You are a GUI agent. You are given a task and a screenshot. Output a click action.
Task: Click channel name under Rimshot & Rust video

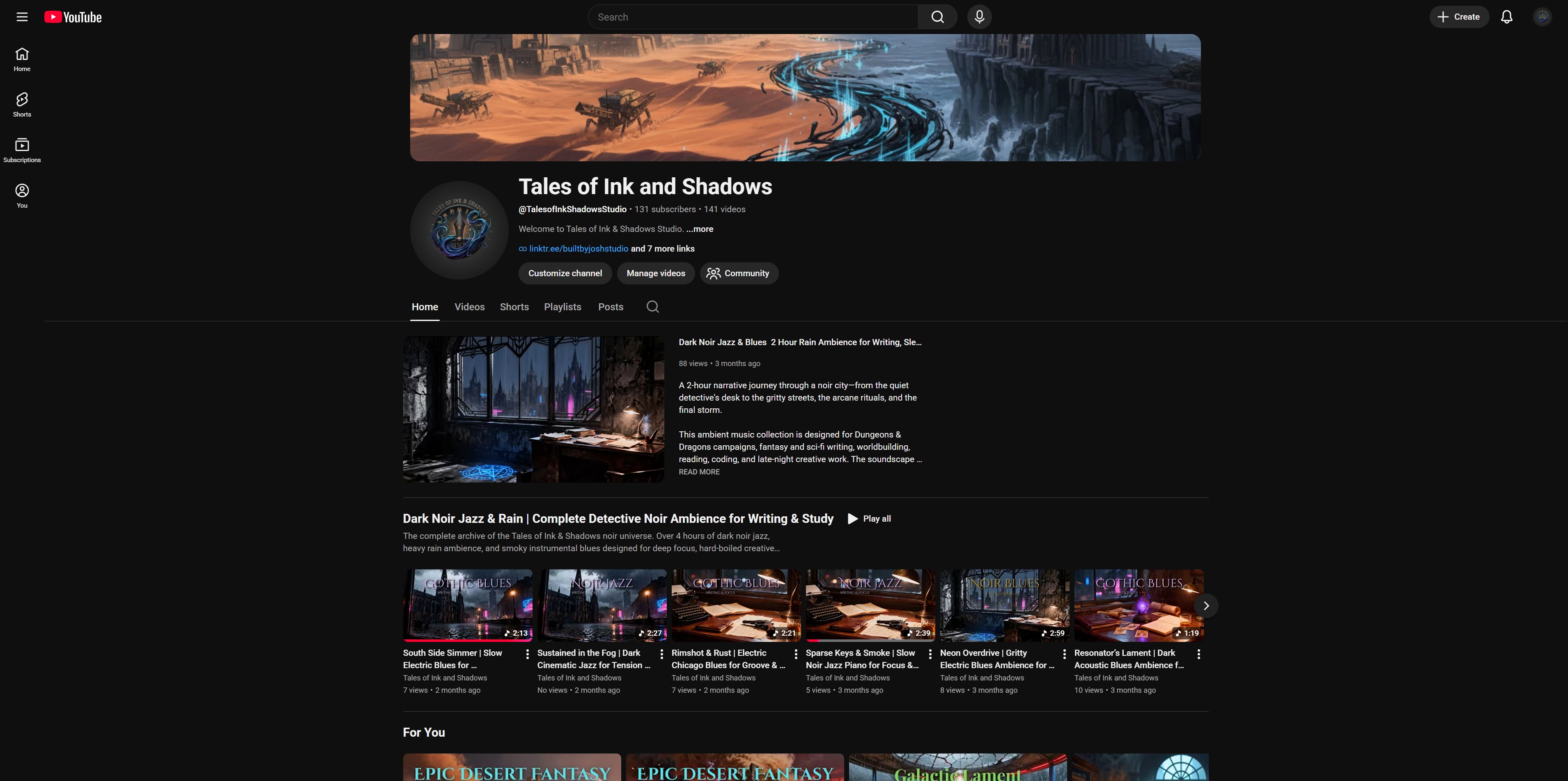(714, 678)
